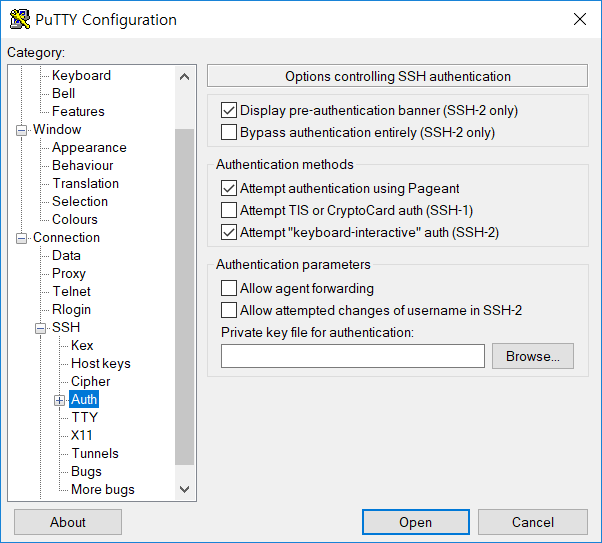
Task: Click the category list scroll down arrow
Action: coord(184,489)
